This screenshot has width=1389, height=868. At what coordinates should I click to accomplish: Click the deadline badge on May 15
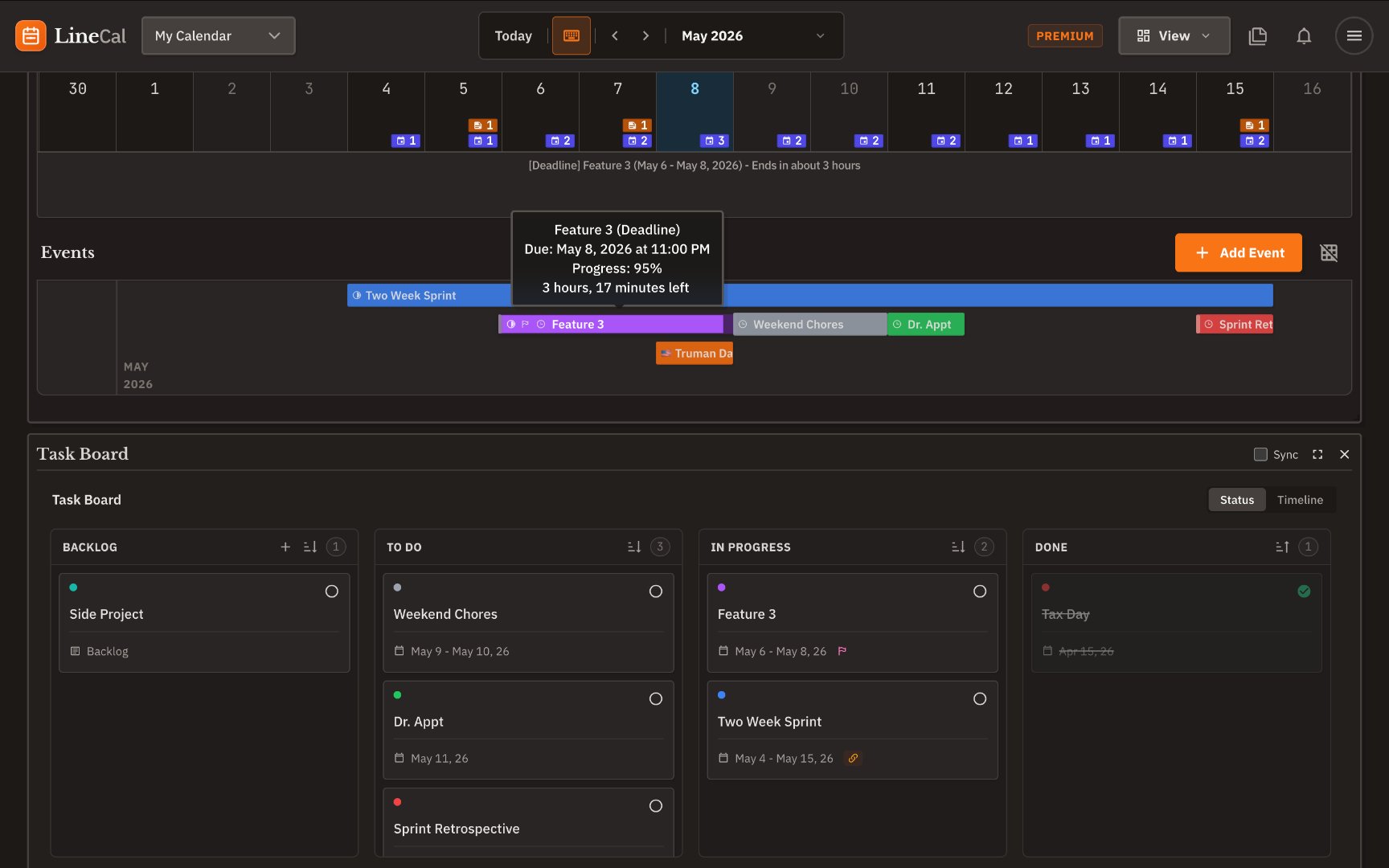coord(1255,125)
